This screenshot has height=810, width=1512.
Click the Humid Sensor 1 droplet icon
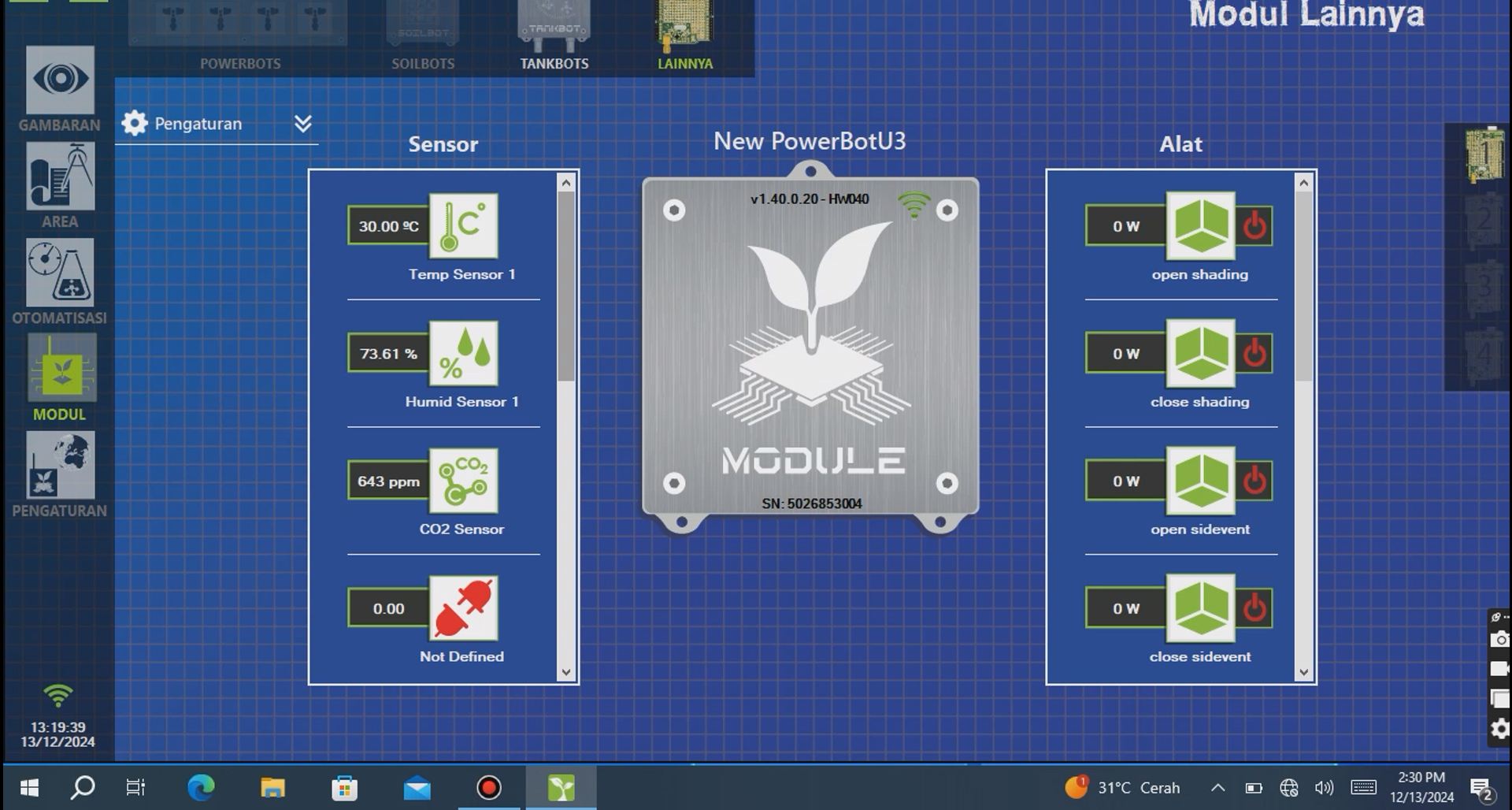click(x=463, y=354)
